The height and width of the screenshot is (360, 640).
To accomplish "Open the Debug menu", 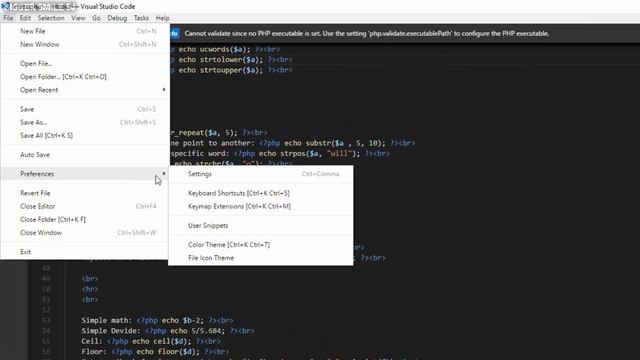I will click(x=117, y=18).
